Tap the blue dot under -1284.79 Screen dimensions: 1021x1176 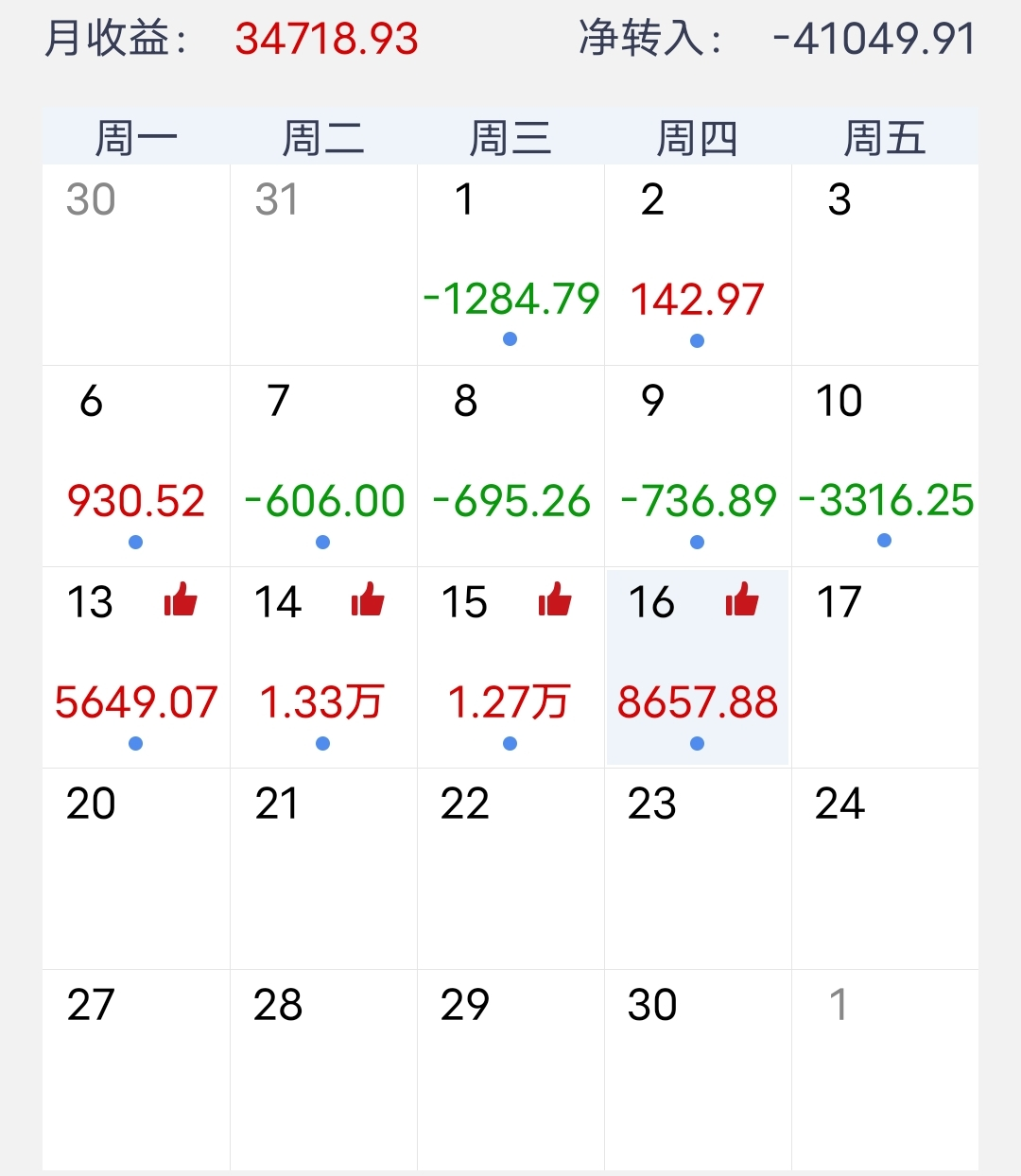click(510, 339)
